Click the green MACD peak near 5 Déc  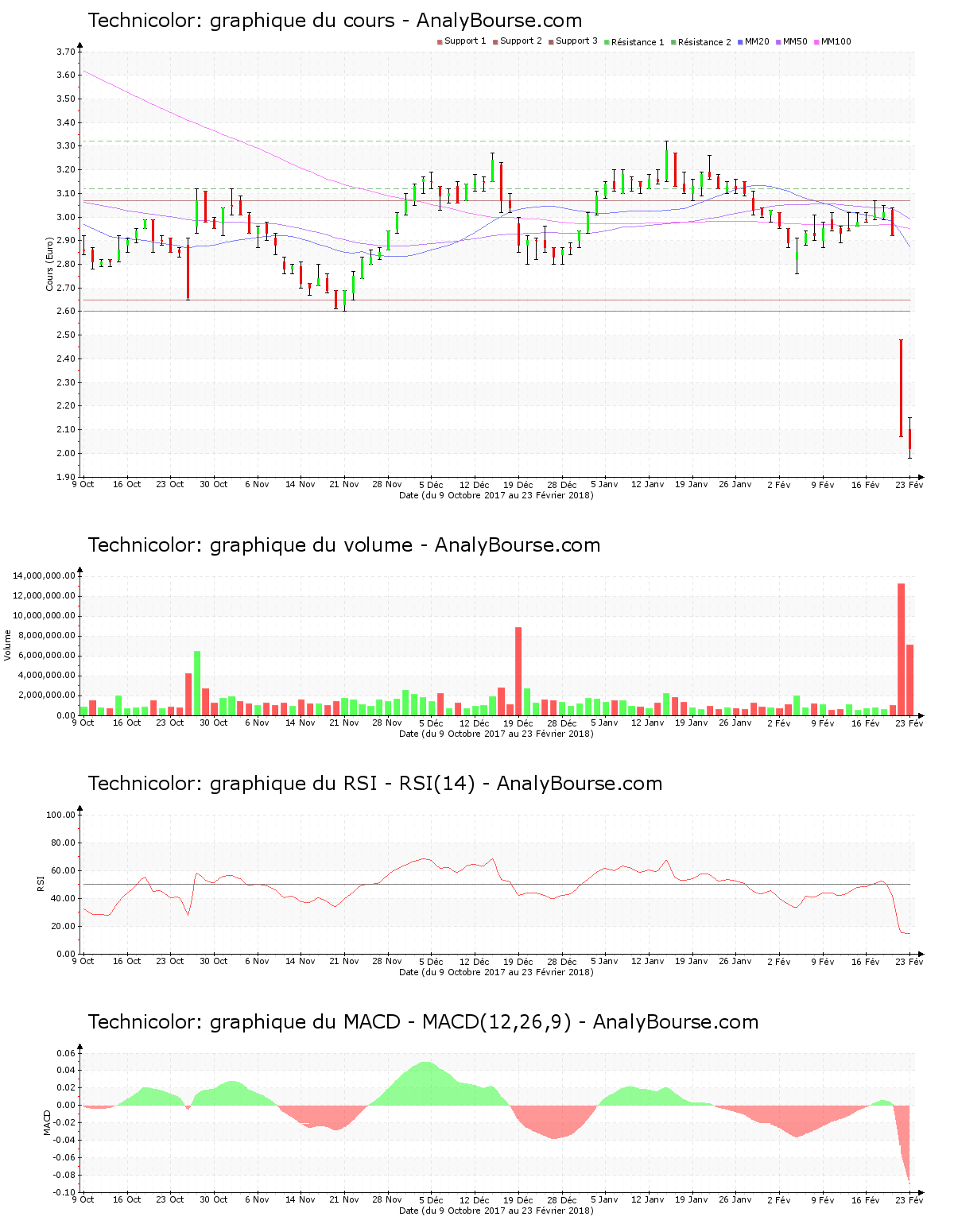[427, 1082]
